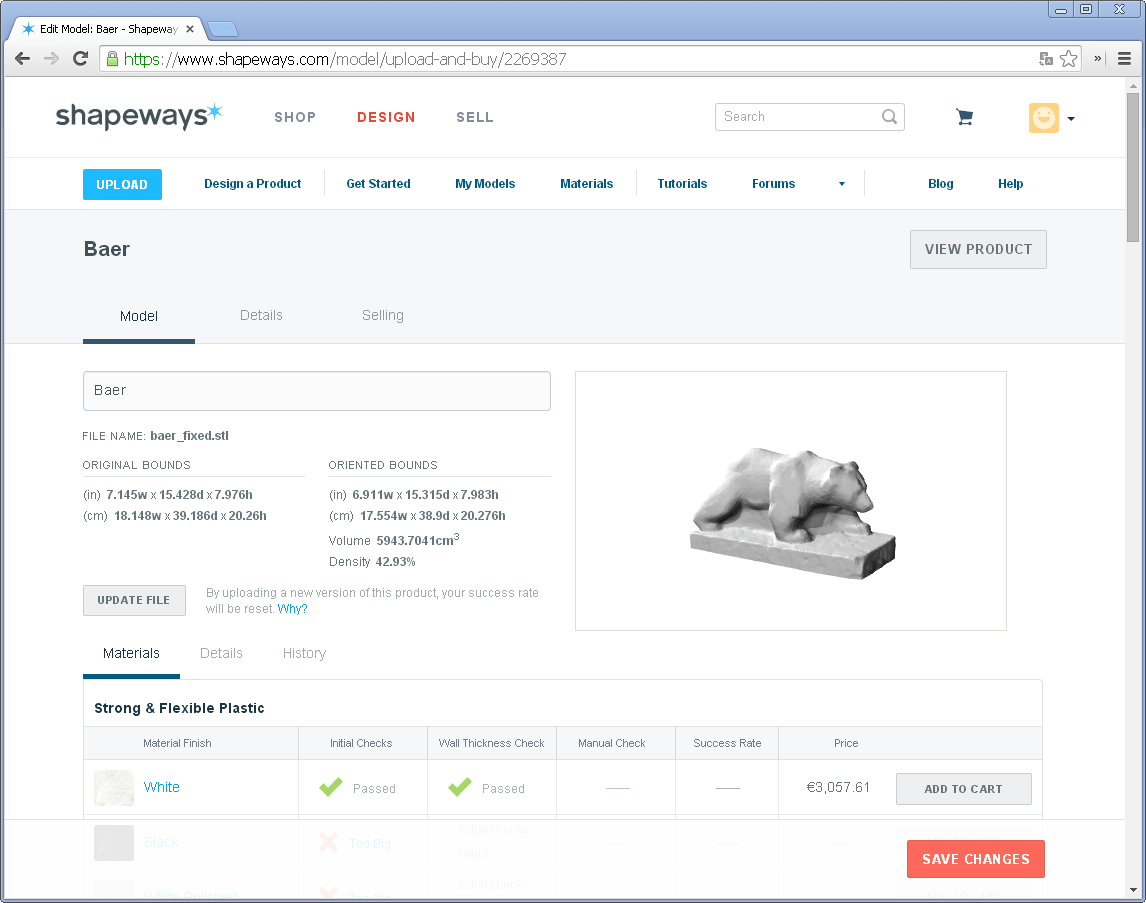
Task: Open the shopping cart icon
Action: click(963, 117)
